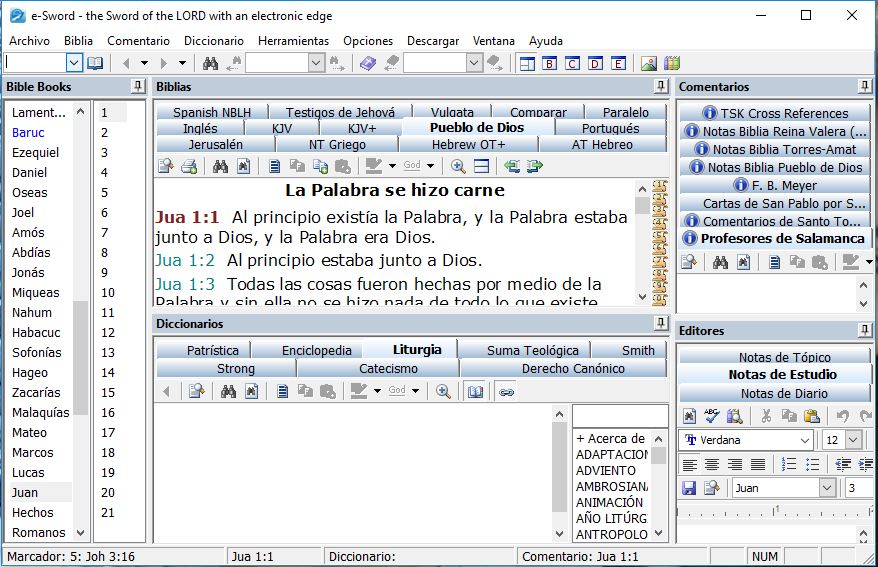
Task: Click the ADVIENTO dictionary entry
Action: pyautogui.click(x=605, y=471)
